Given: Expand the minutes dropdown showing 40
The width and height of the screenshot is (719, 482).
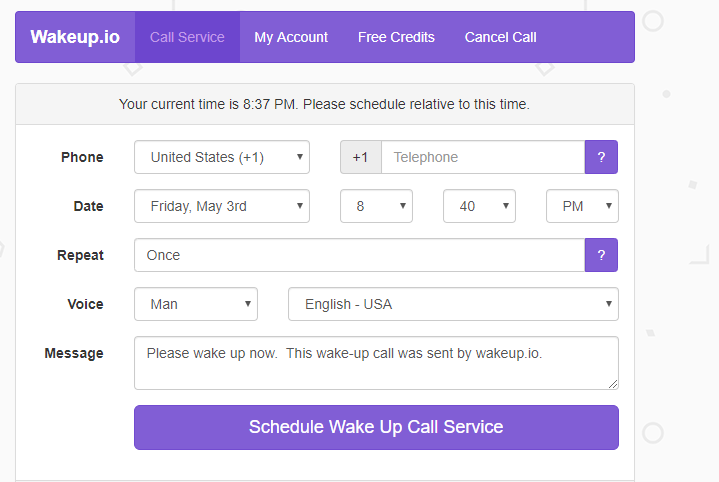Looking at the screenshot, I should [x=479, y=206].
